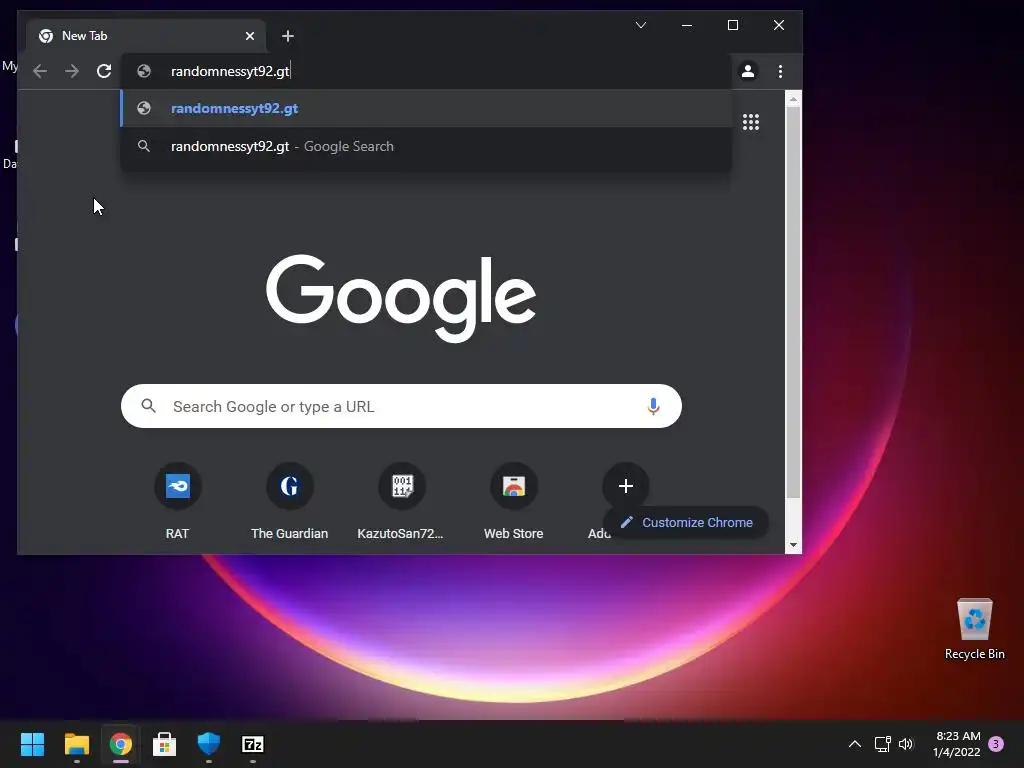This screenshot has width=1024, height=768.
Task: Click the network icon in system tray
Action: tap(883, 744)
